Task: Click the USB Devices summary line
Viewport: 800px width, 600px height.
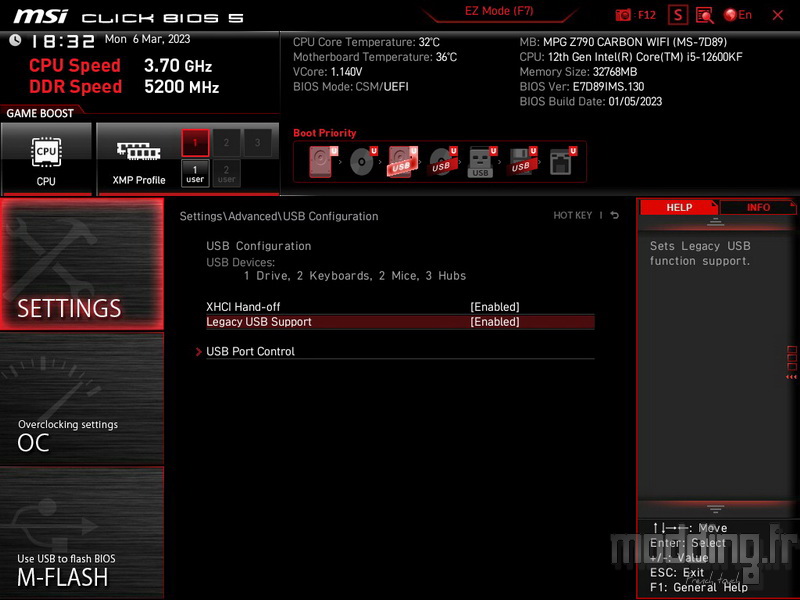Action: coord(355,276)
